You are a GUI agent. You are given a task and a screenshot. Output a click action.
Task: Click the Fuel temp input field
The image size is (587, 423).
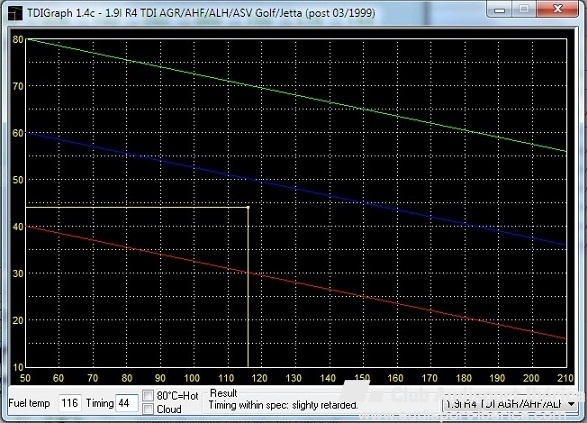coord(70,403)
